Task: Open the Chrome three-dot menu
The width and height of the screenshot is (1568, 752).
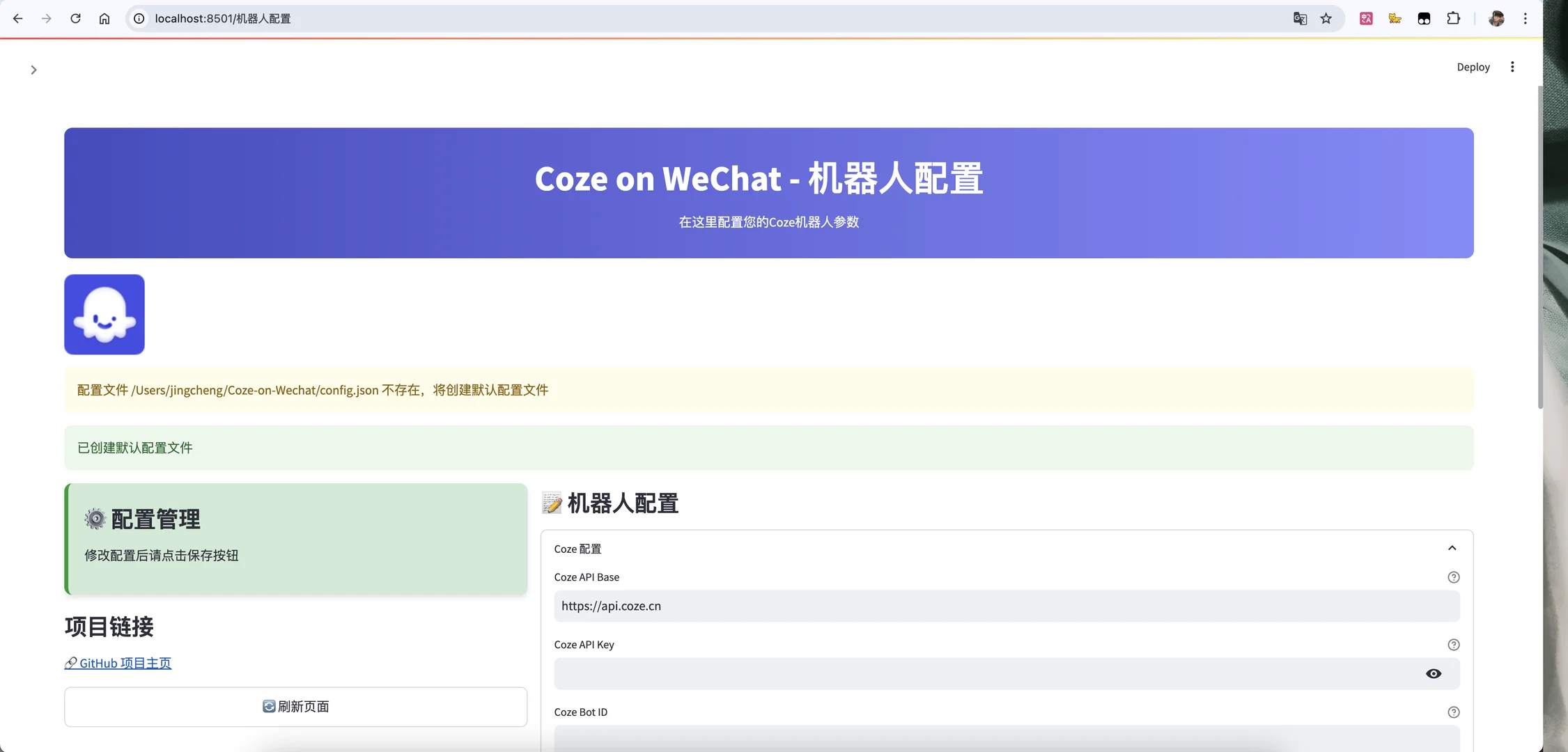Action: pyautogui.click(x=1526, y=19)
